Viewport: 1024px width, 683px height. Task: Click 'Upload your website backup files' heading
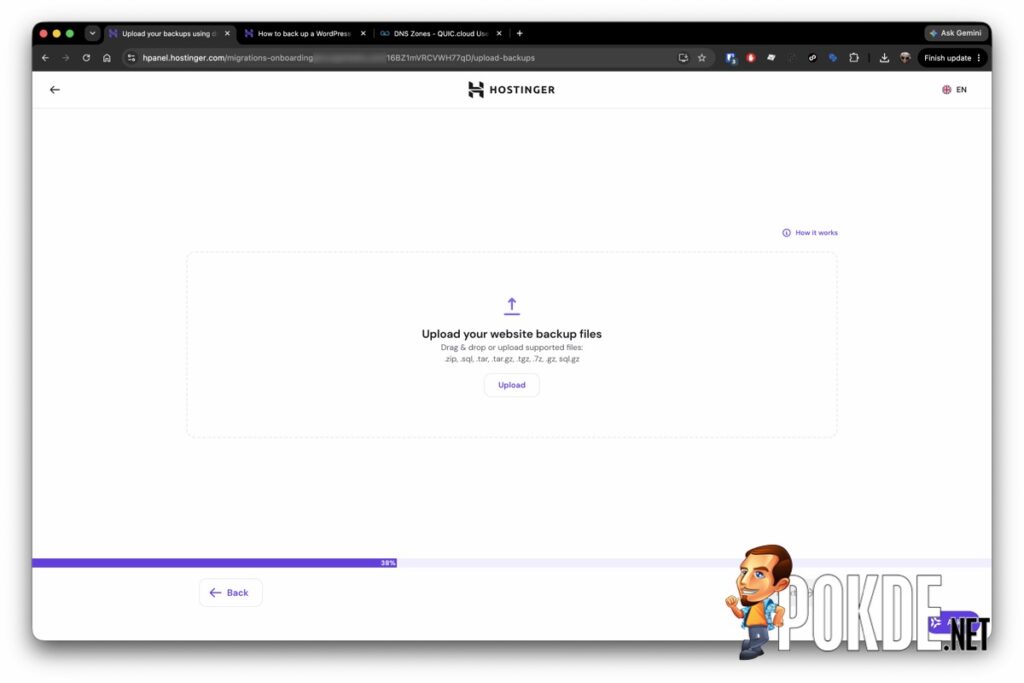point(512,334)
